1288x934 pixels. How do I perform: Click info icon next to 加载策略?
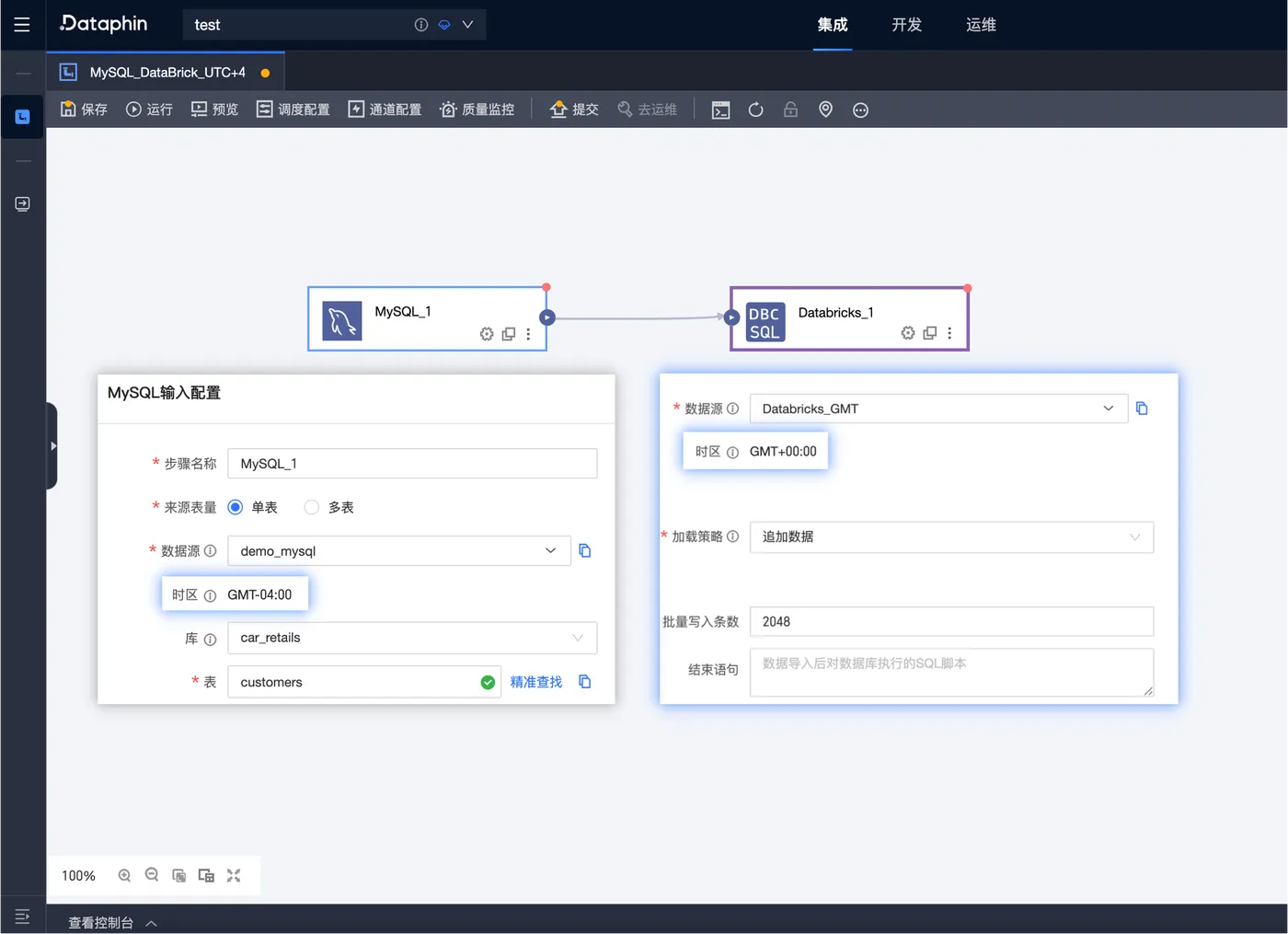(733, 536)
